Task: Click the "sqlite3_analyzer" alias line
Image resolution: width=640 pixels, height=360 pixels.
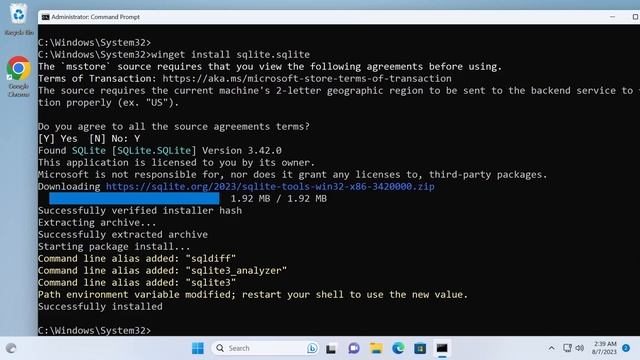Action: (x=162, y=271)
